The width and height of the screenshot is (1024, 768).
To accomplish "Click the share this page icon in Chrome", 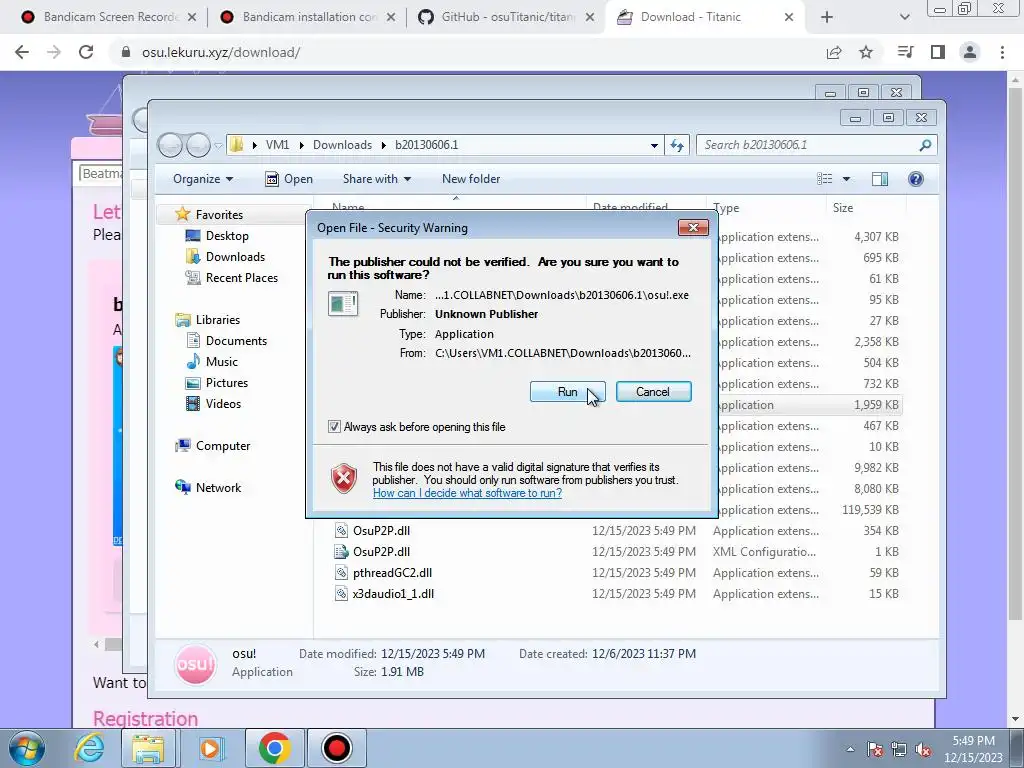I will coord(834,52).
